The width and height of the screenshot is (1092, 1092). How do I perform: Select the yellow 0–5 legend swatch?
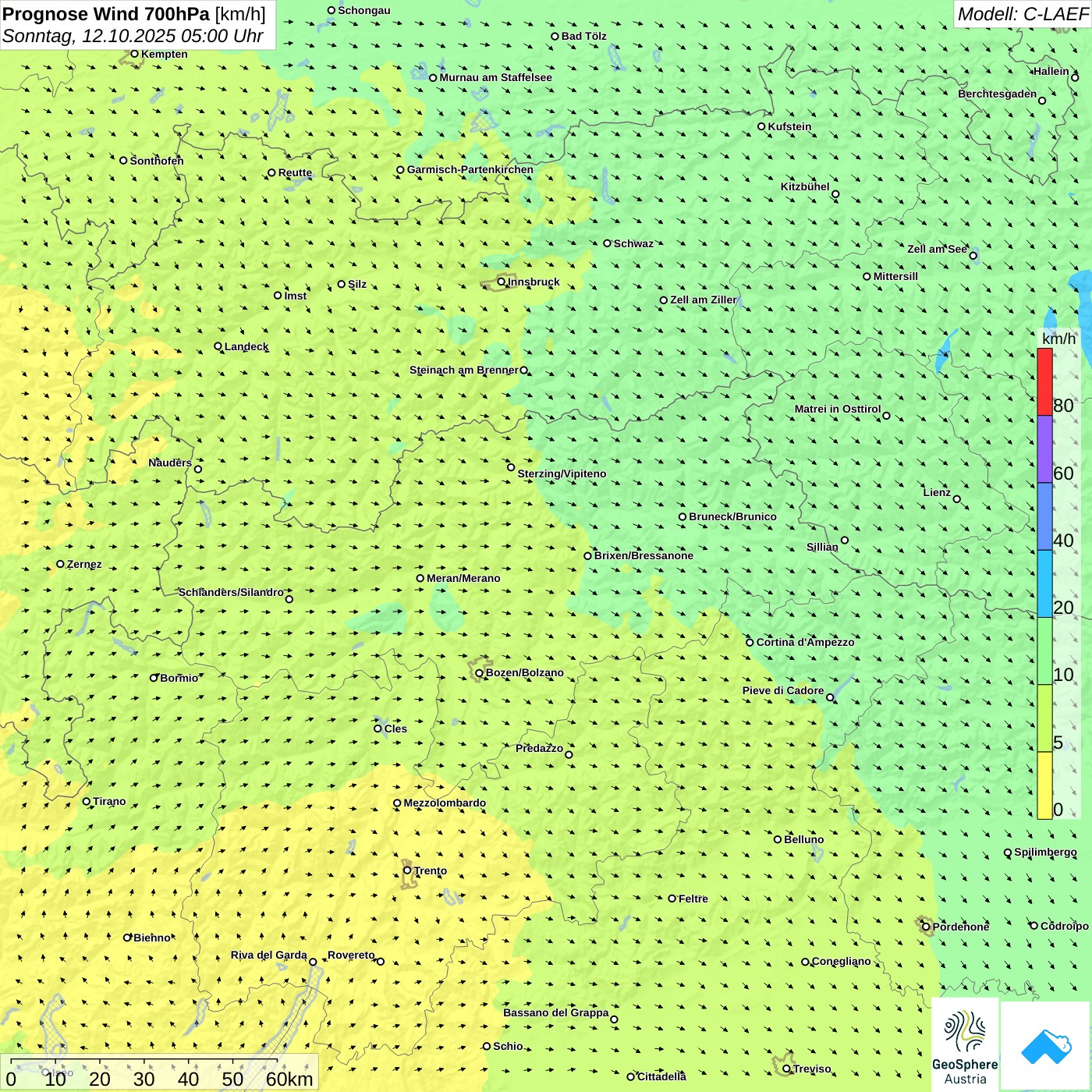(x=1044, y=785)
